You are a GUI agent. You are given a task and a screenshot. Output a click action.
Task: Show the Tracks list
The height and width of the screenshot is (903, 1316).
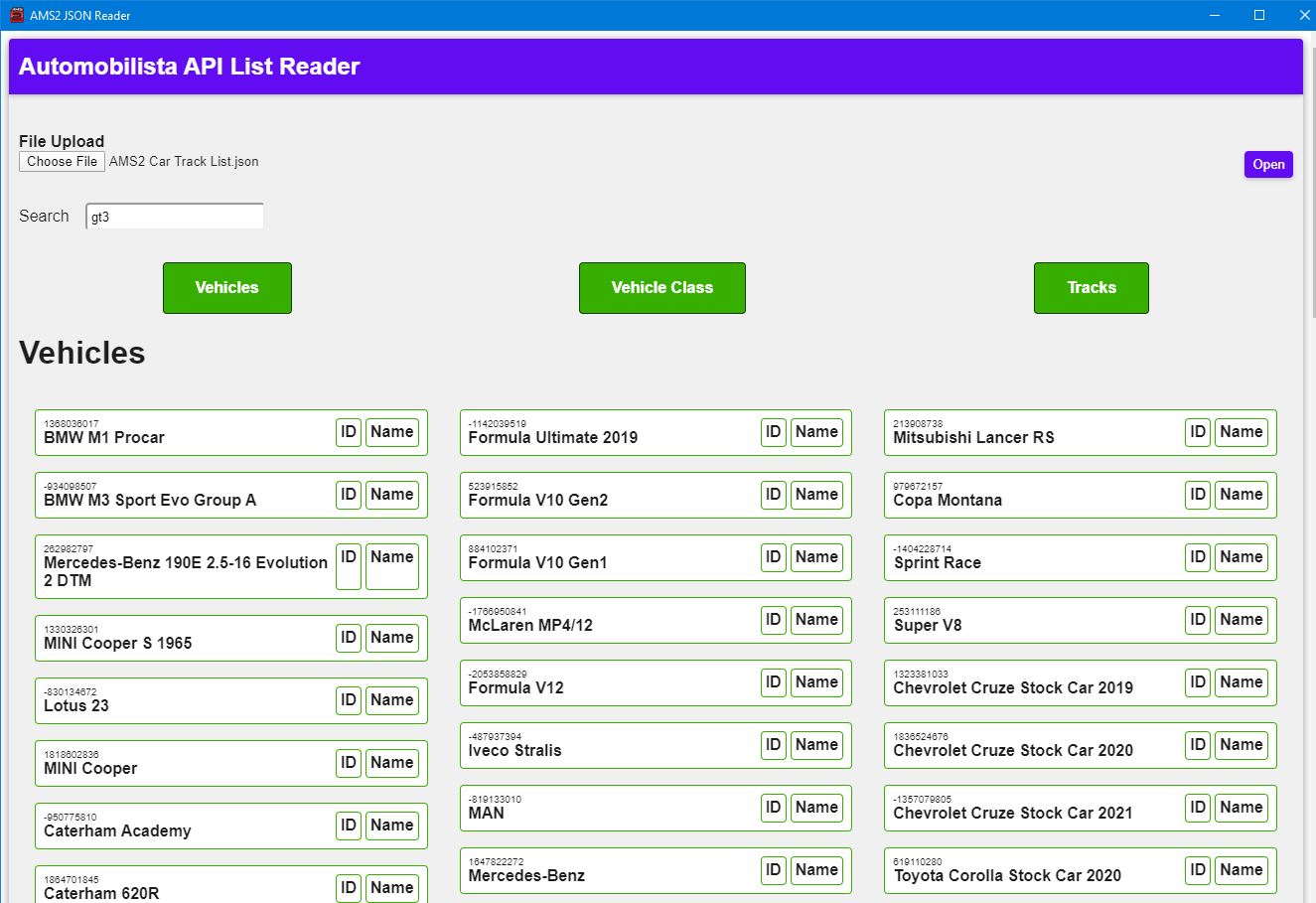point(1092,288)
